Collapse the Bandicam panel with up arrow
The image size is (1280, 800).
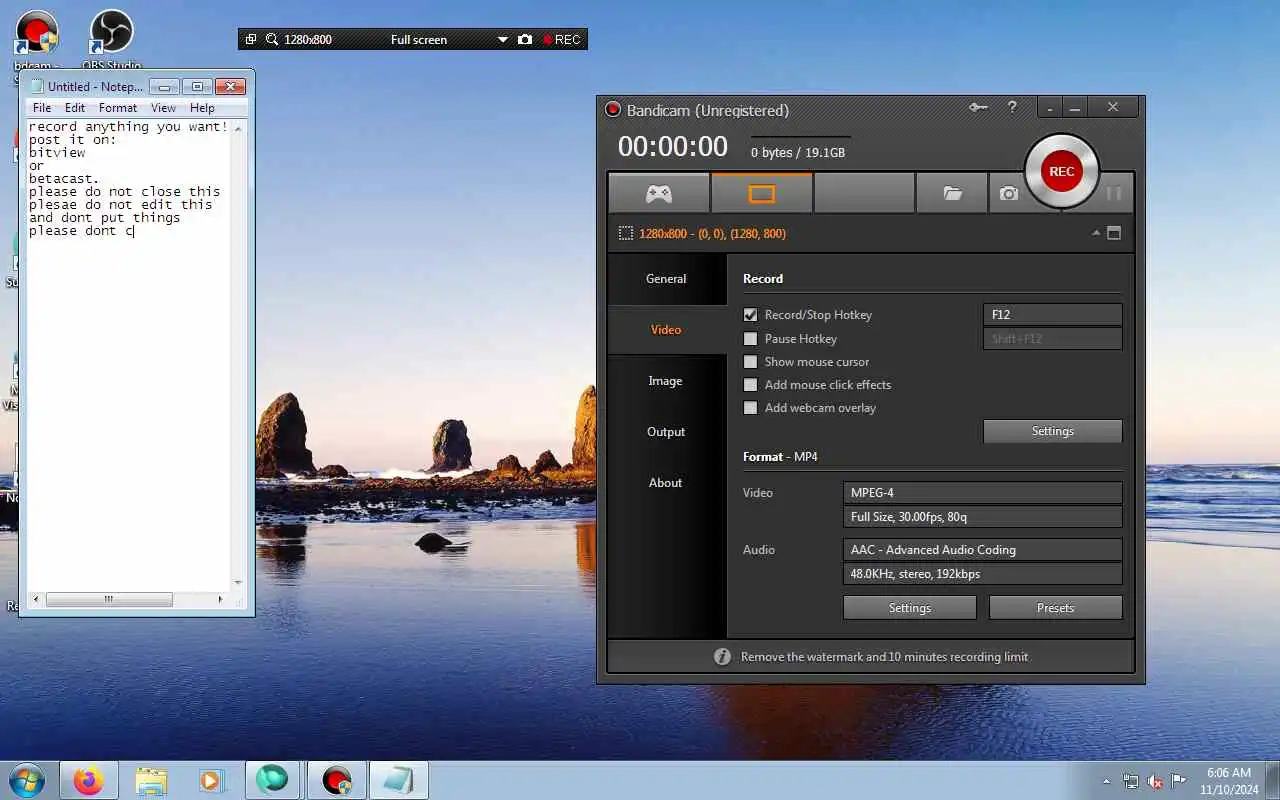[x=1096, y=233]
